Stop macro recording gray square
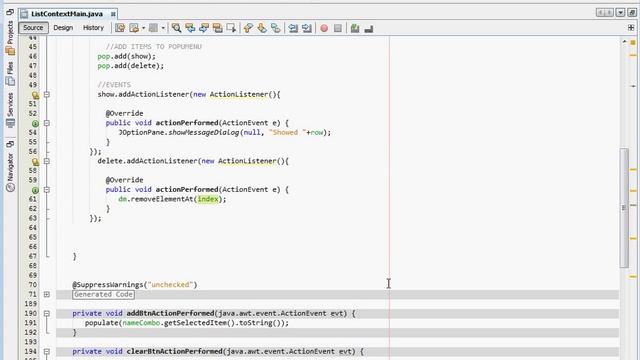Viewport: 640px width, 360px height. click(x=338, y=28)
